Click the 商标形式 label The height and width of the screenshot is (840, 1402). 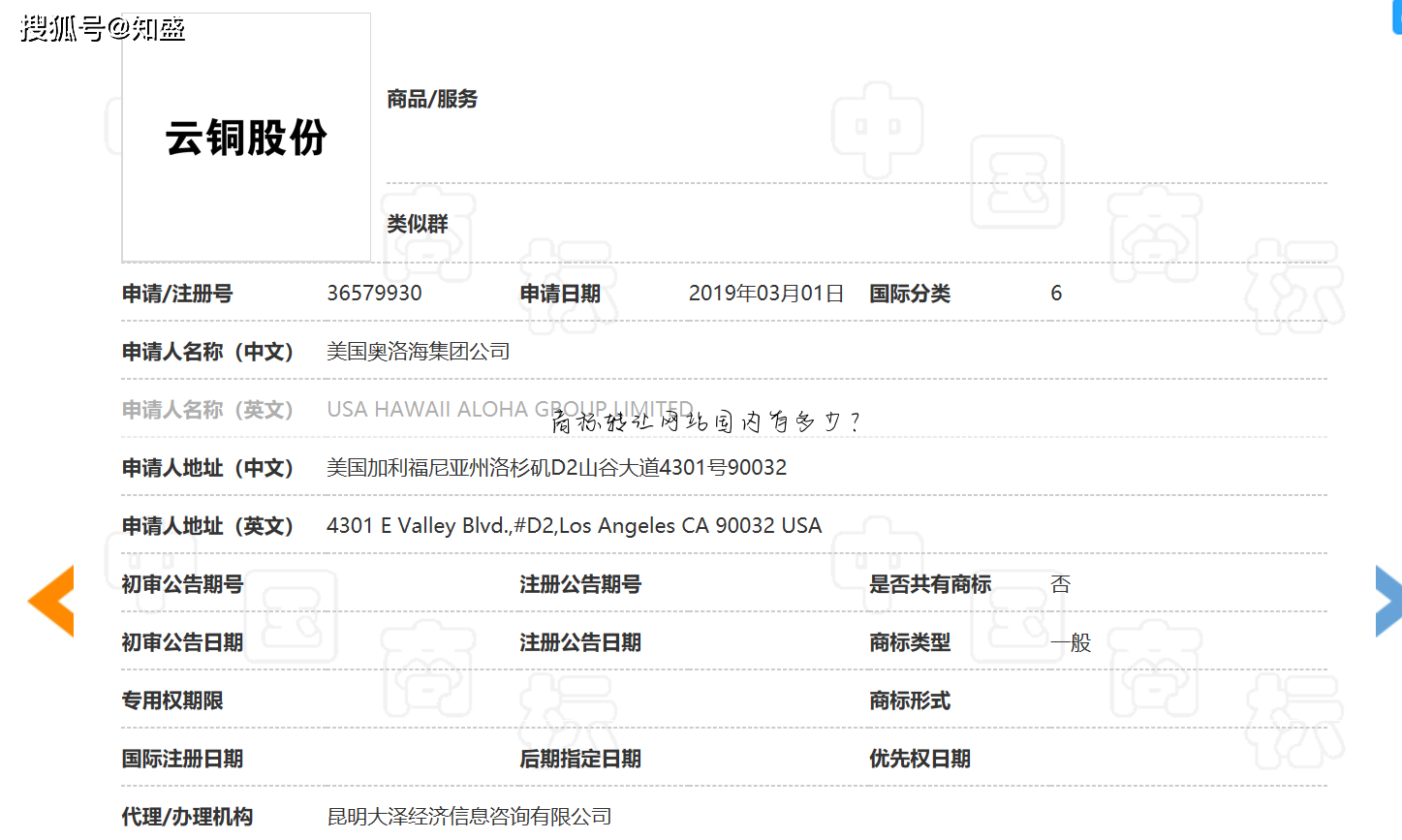tap(910, 700)
